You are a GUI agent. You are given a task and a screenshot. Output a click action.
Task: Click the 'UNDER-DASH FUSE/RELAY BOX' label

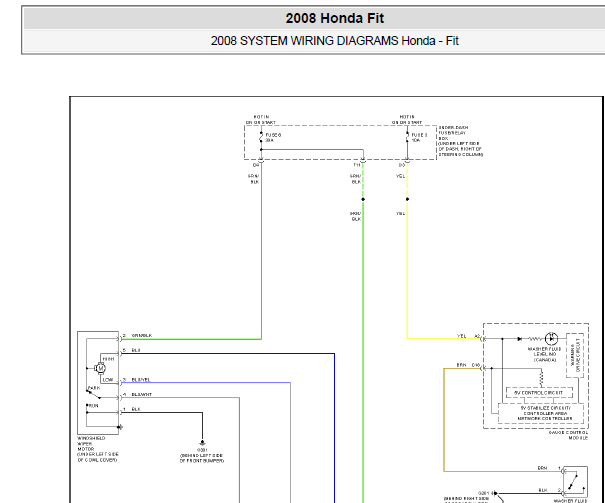pyautogui.click(x=460, y=141)
